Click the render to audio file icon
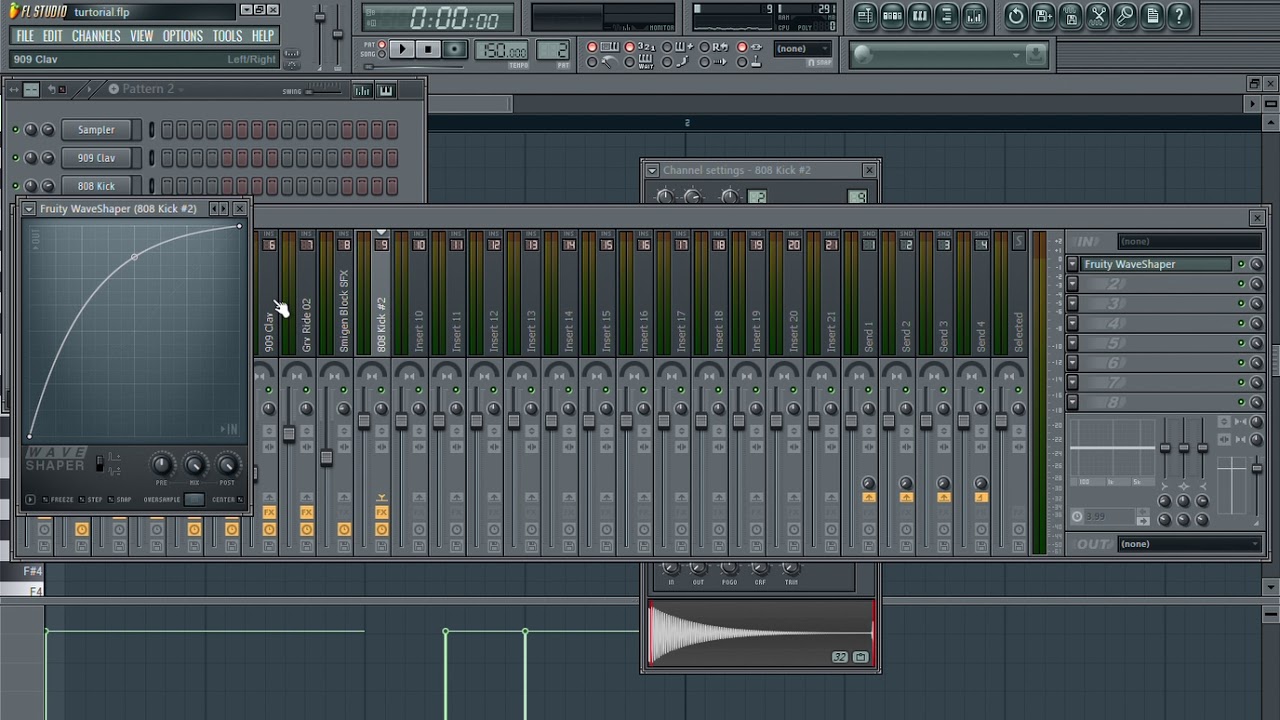The width and height of the screenshot is (1280, 720). 1070,15
